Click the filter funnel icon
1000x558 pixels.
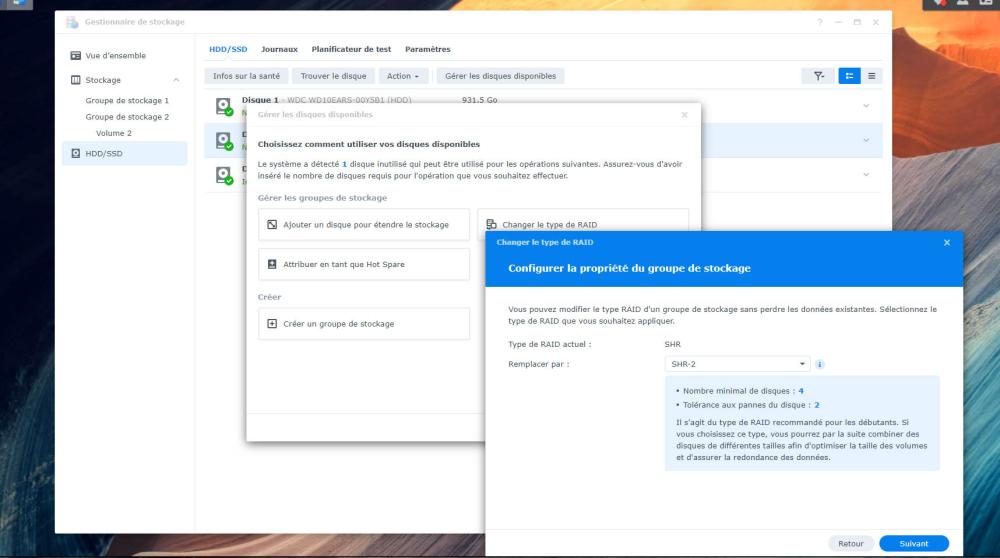[x=819, y=76]
